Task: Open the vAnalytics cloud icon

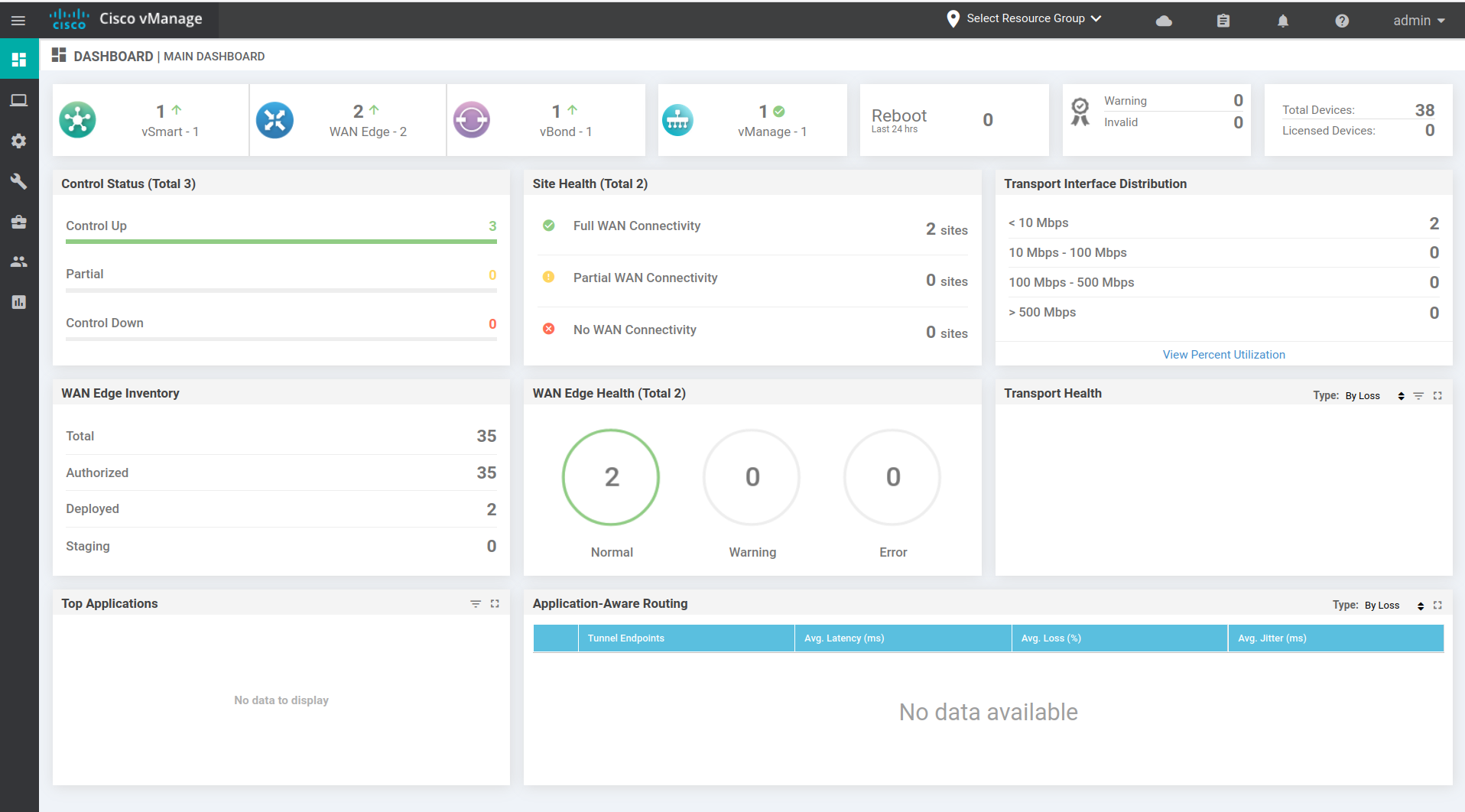Action: click(1164, 21)
